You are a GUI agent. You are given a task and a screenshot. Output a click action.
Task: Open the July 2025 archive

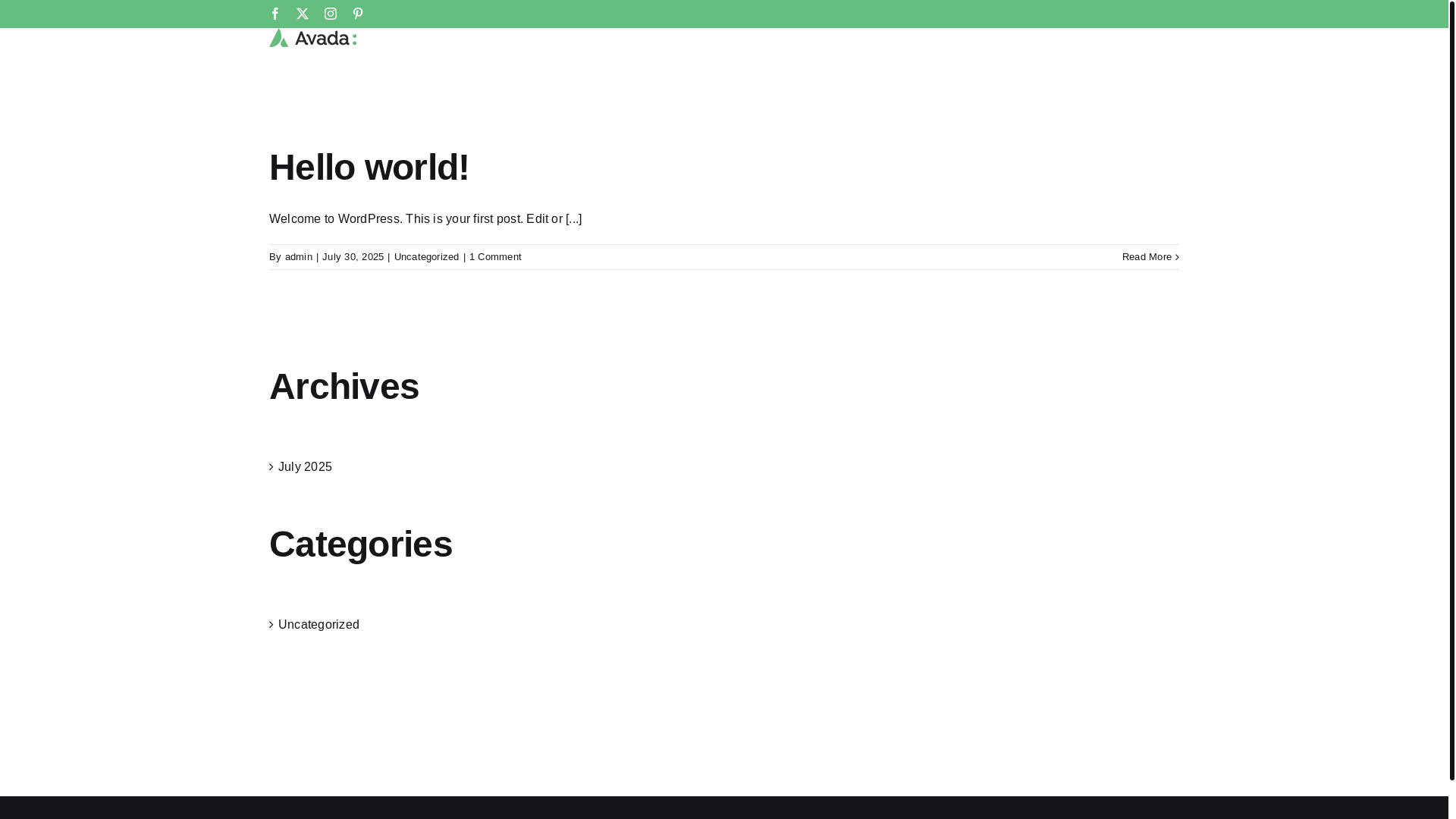click(x=305, y=467)
